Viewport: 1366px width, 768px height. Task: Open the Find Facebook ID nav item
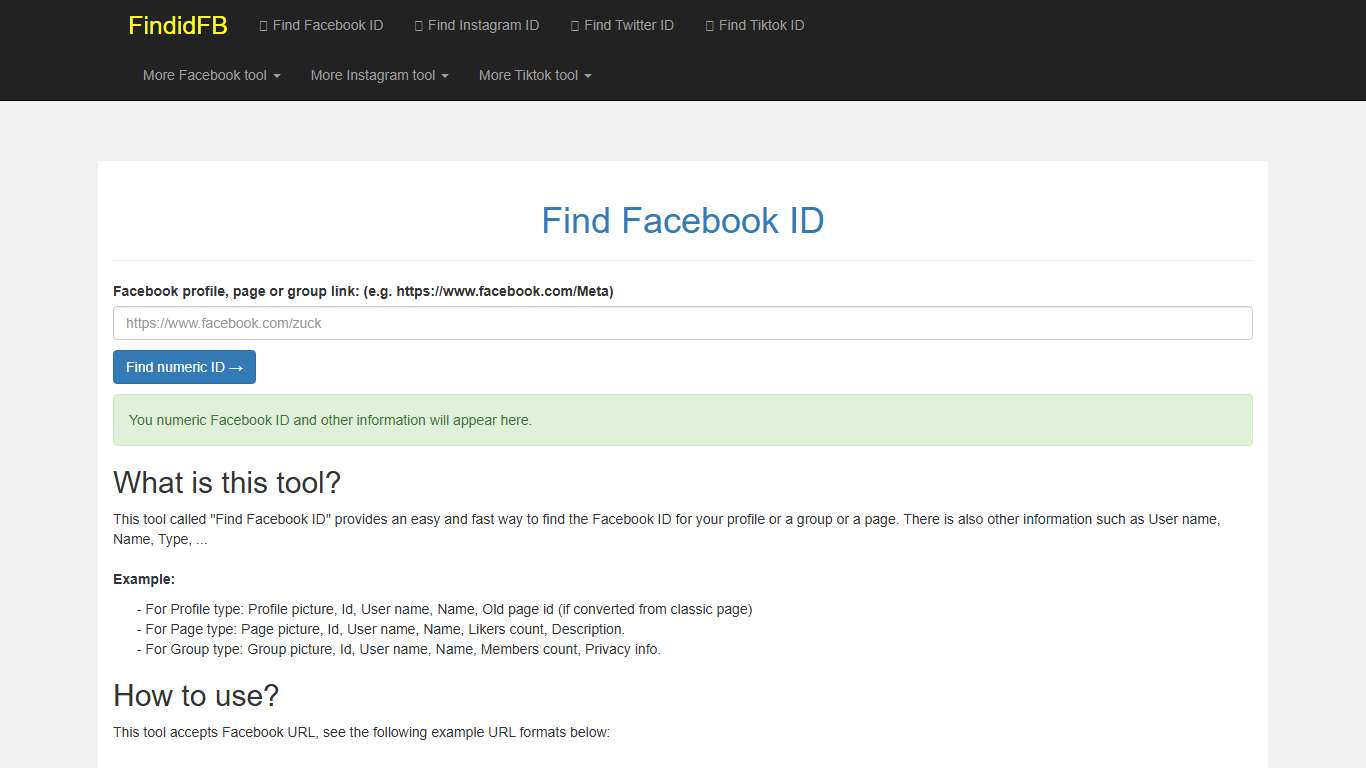(327, 25)
